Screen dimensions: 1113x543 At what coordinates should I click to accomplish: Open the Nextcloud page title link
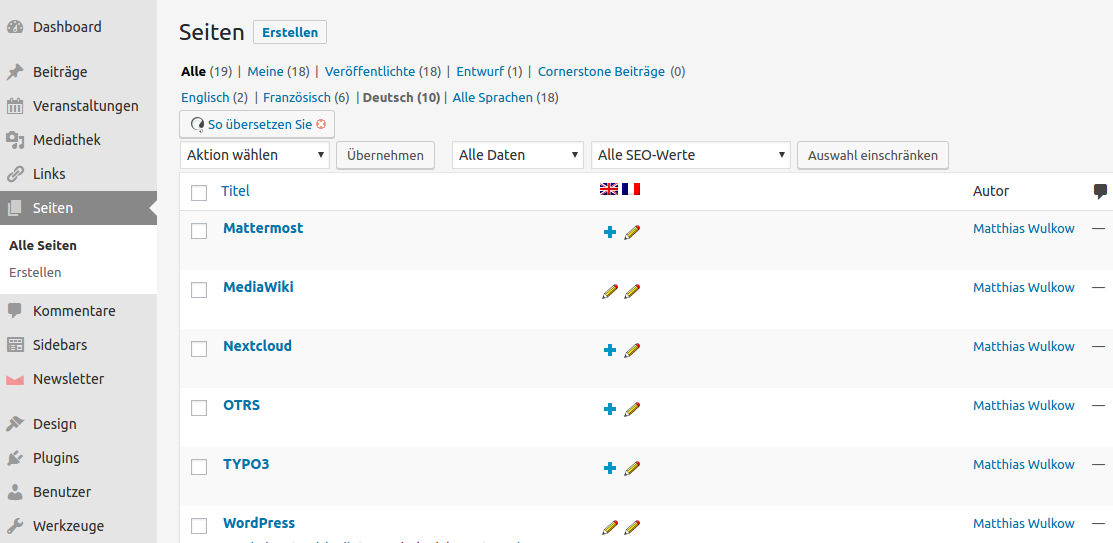tap(258, 346)
